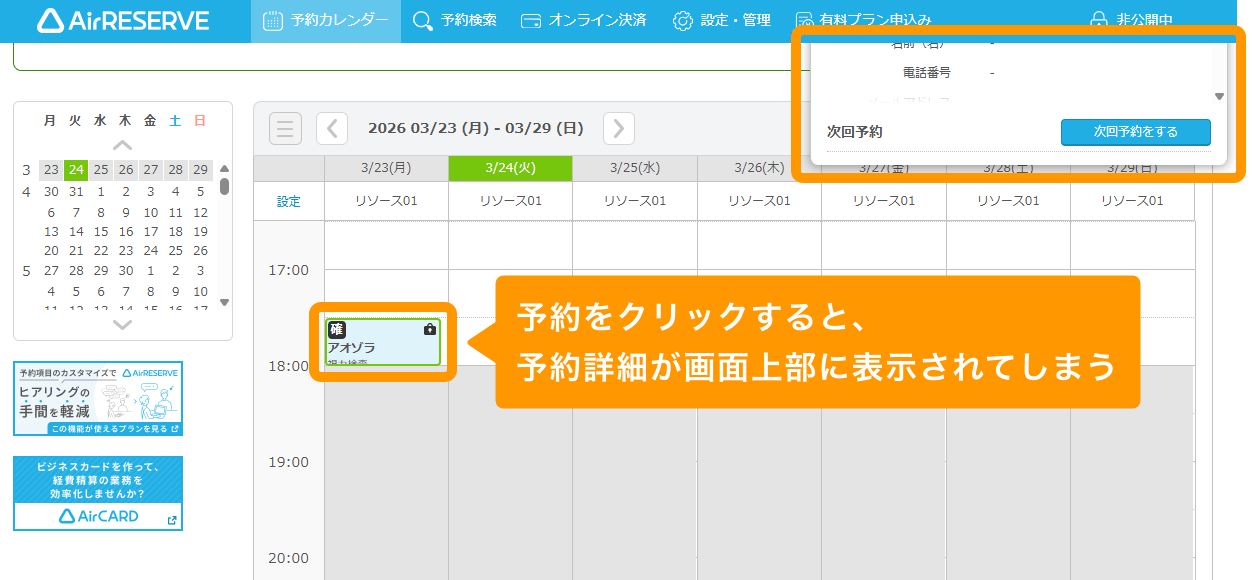1252x580 pixels.
Task: Click the briefcase icon on アオゾラ reservation
Action: click(430, 329)
